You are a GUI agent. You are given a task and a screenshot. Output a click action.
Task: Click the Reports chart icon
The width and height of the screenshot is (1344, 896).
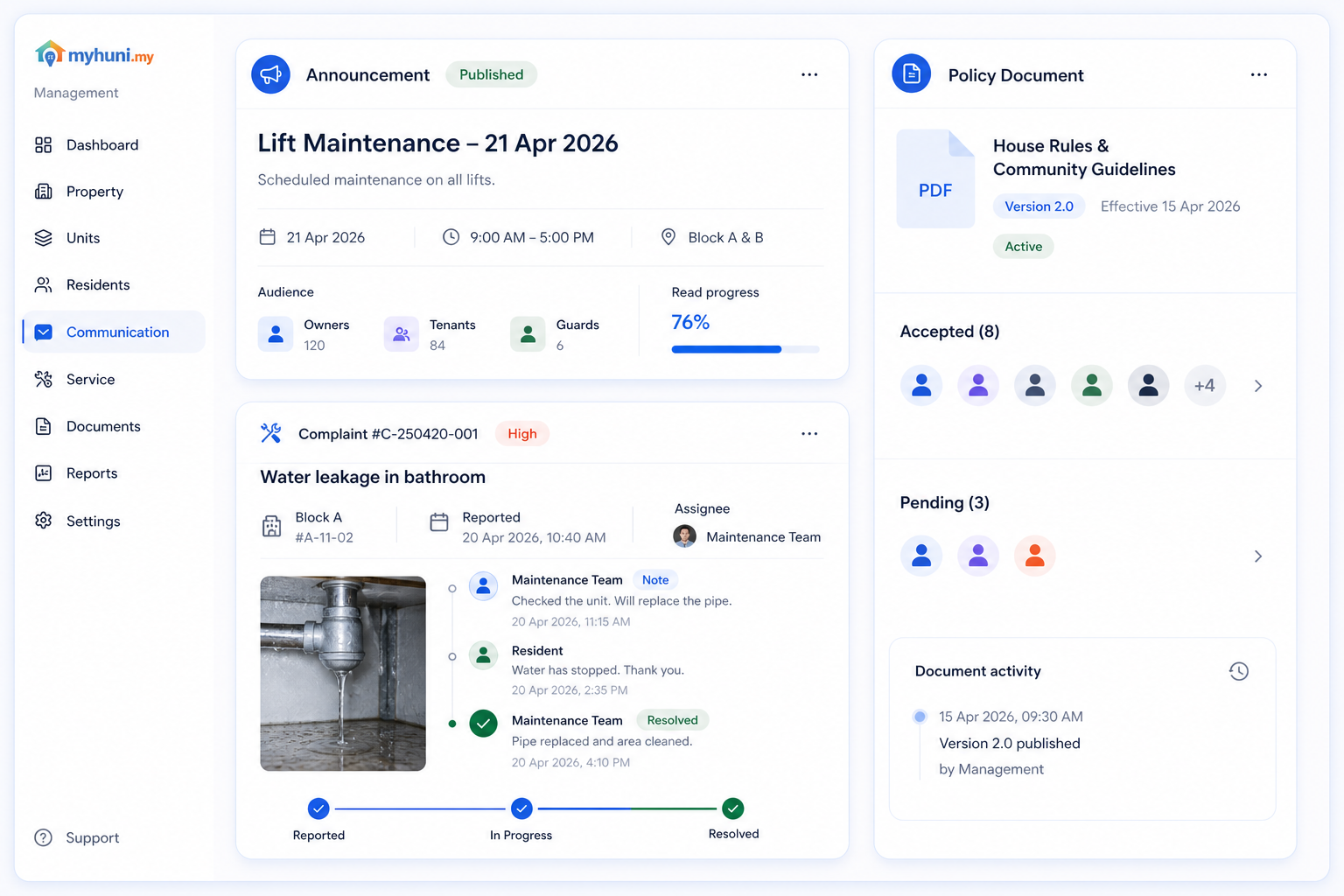tap(43, 473)
